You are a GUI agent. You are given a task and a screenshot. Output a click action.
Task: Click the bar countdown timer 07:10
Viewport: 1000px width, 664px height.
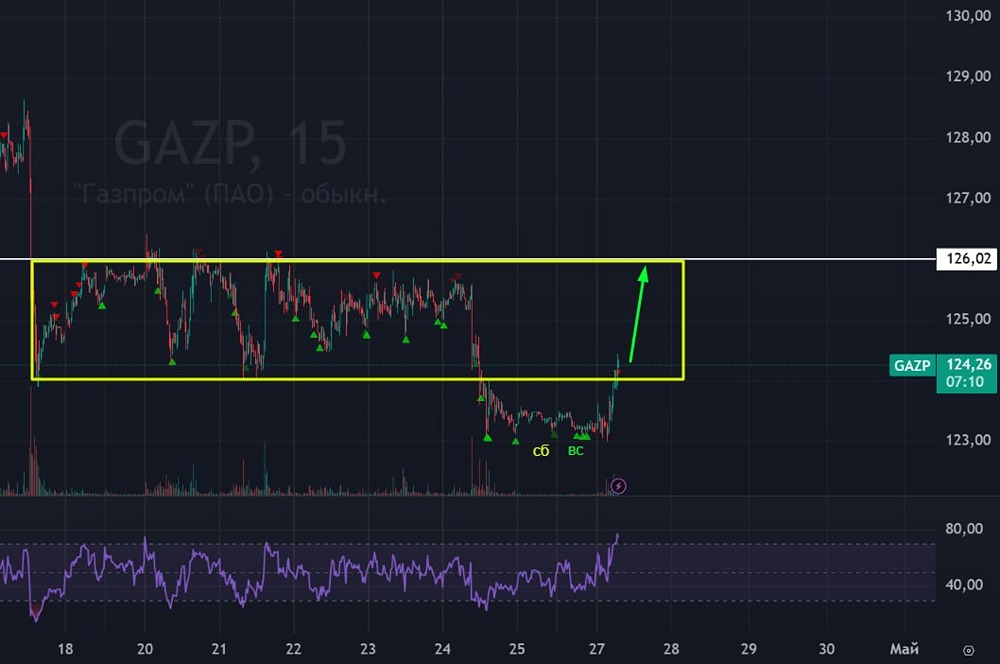964,382
